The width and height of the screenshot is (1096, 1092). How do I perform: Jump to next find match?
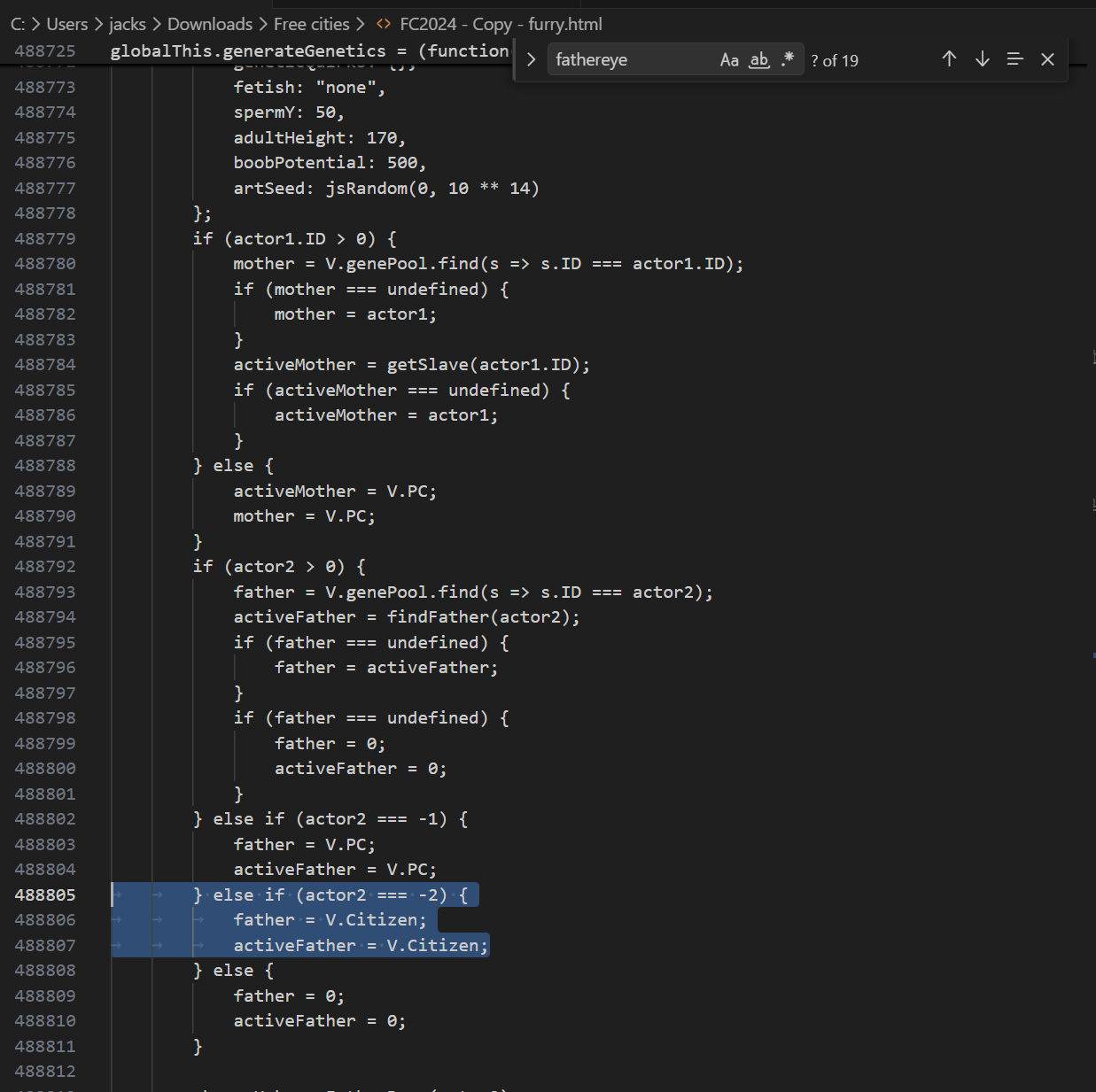tap(982, 59)
